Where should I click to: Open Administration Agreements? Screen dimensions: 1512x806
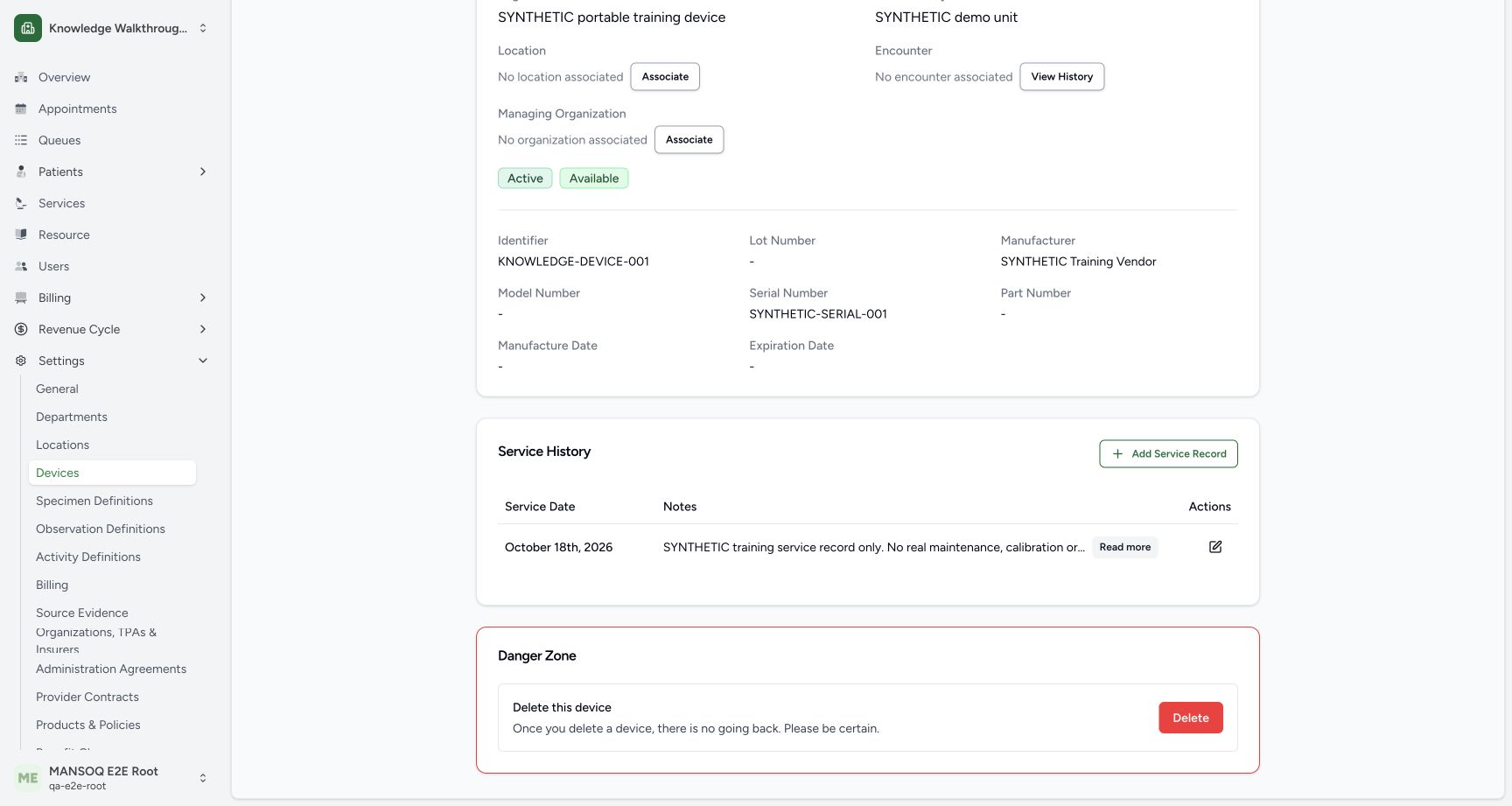pos(111,669)
